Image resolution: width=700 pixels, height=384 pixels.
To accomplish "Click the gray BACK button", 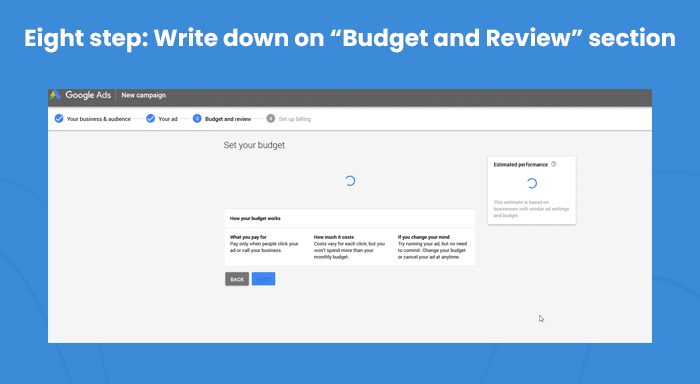I will click(237, 279).
